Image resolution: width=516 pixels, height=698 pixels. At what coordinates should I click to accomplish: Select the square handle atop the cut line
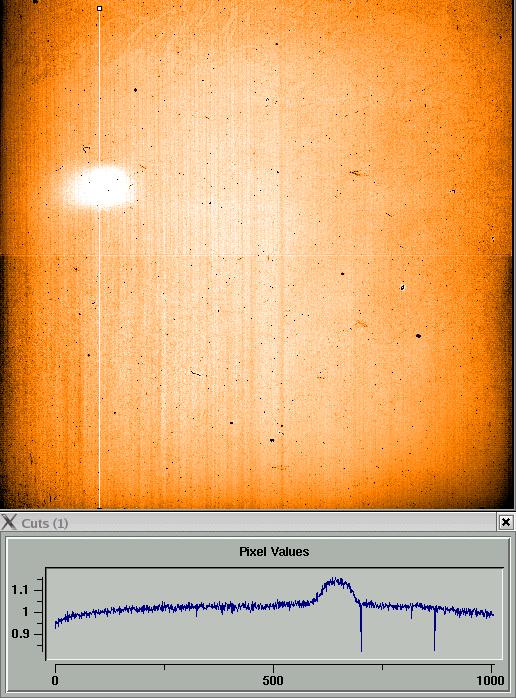(x=99, y=8)
